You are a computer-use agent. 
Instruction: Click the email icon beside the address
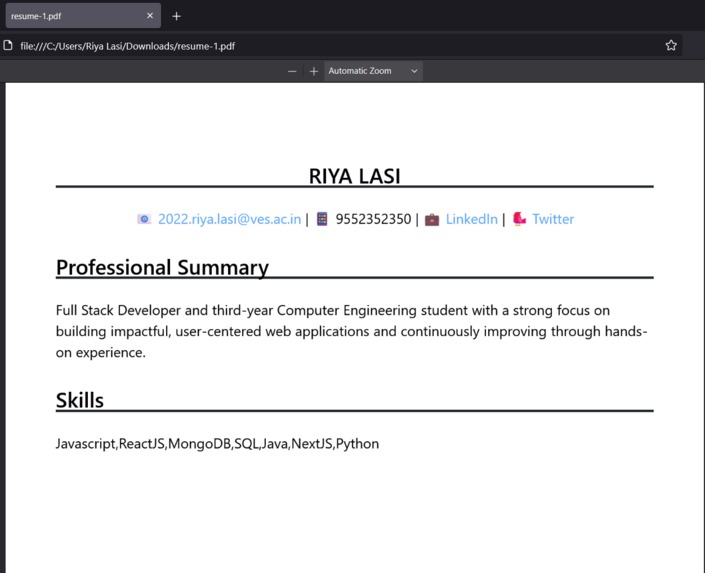coord(144,219)
